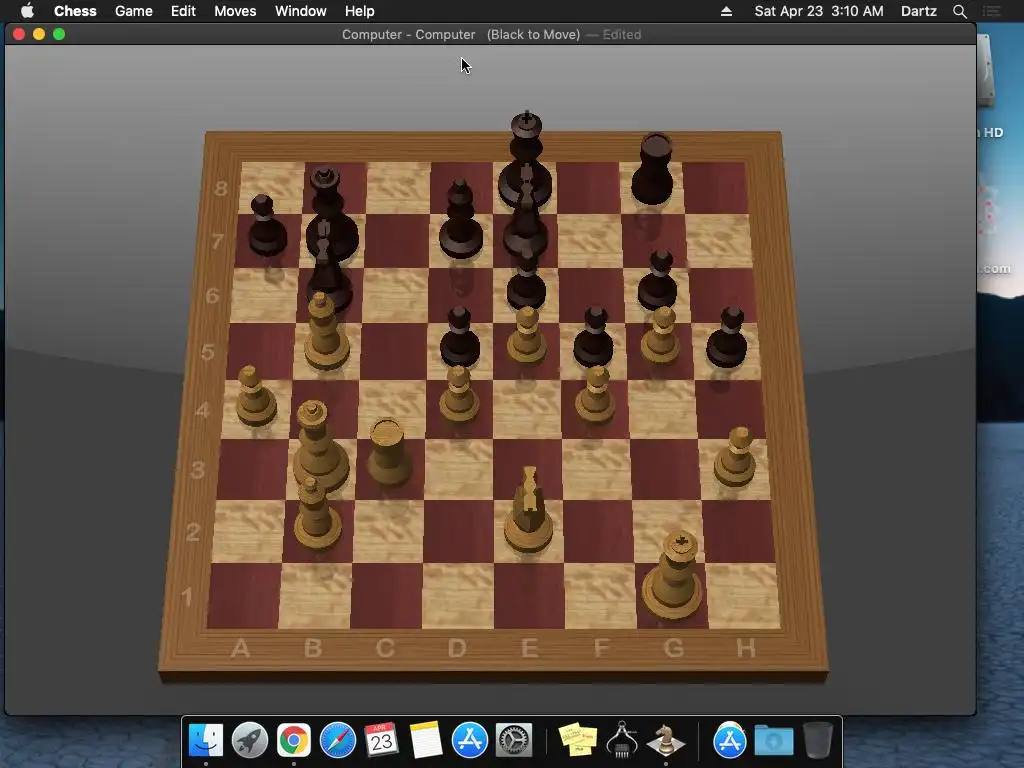The width and height of the screenshot is (1024, 768).
Task: Open System Preferences from the Dock
Action: point(514,740)
